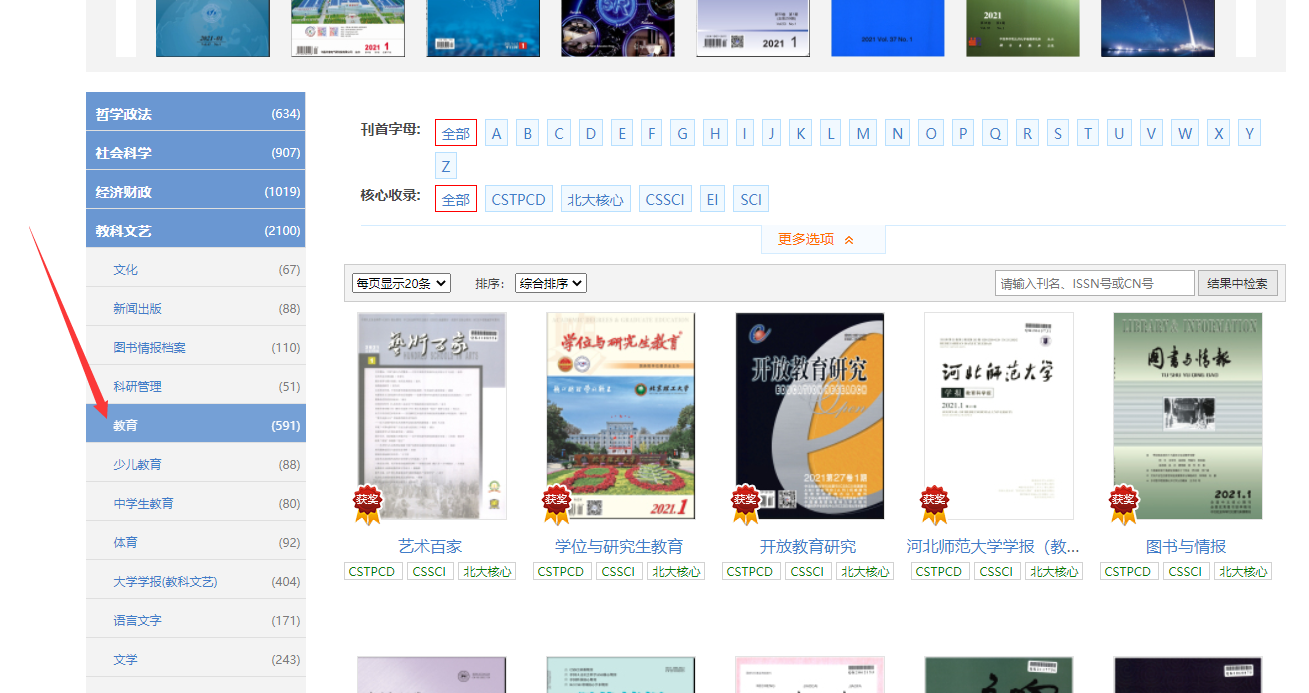Filter journals by letter A
This screenshot has height=693, width=1309.
497,133
